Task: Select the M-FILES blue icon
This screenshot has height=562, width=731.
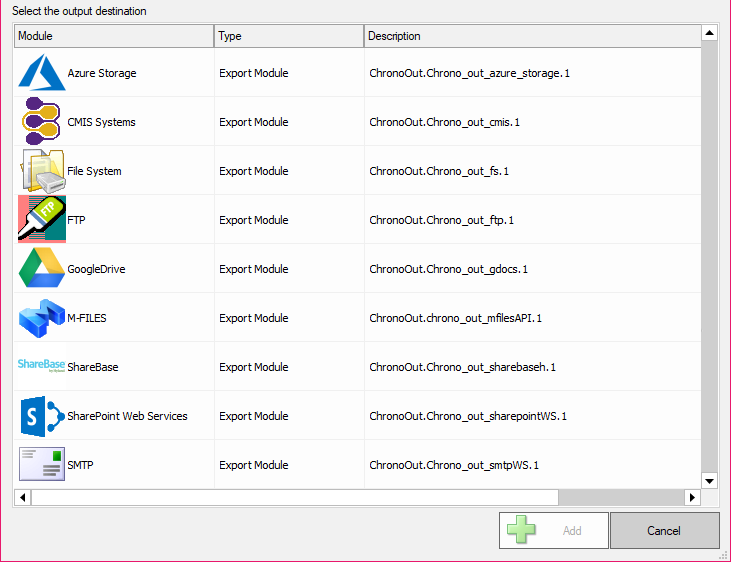Action: [x=41, y=318]
